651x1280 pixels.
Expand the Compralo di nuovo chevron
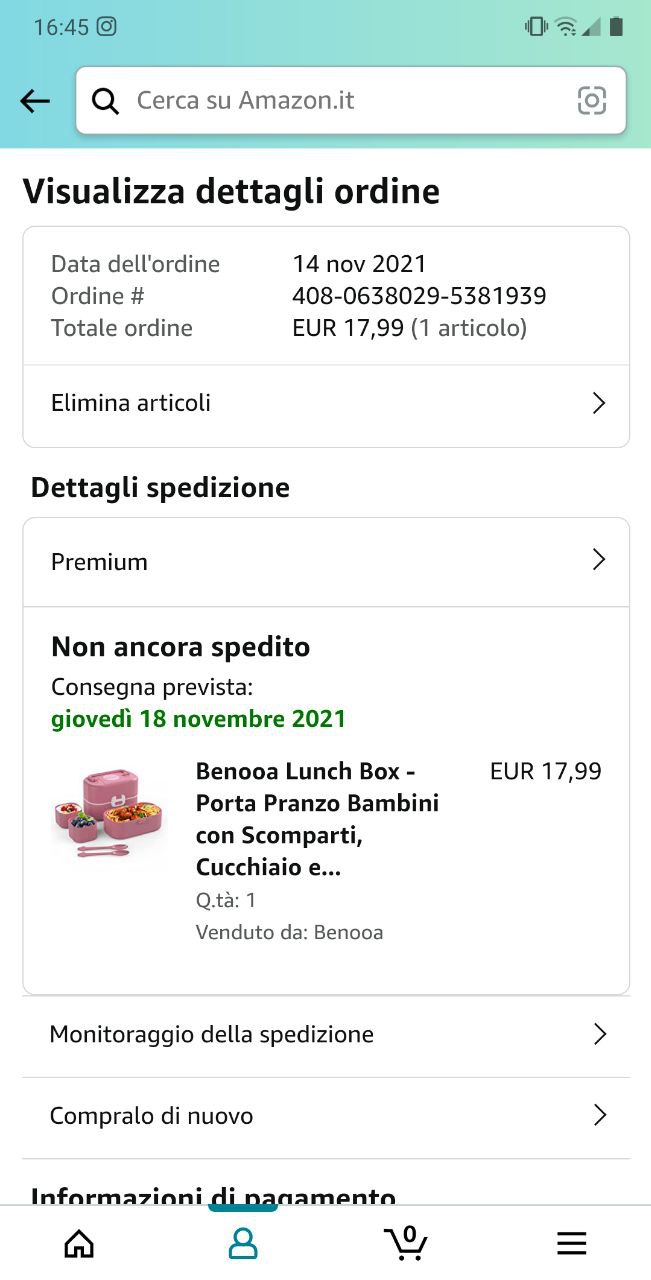[599, 1115]
